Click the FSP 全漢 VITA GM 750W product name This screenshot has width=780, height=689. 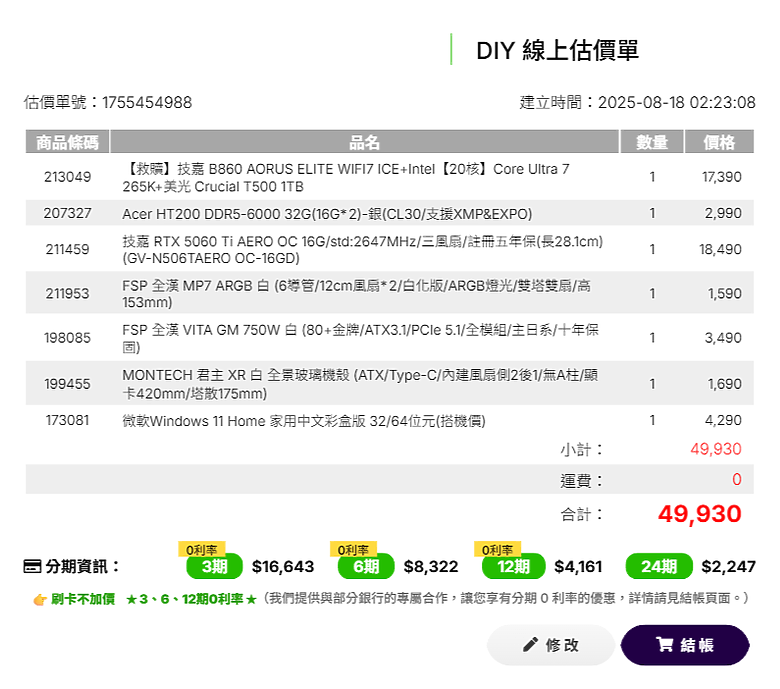[361, 338]
